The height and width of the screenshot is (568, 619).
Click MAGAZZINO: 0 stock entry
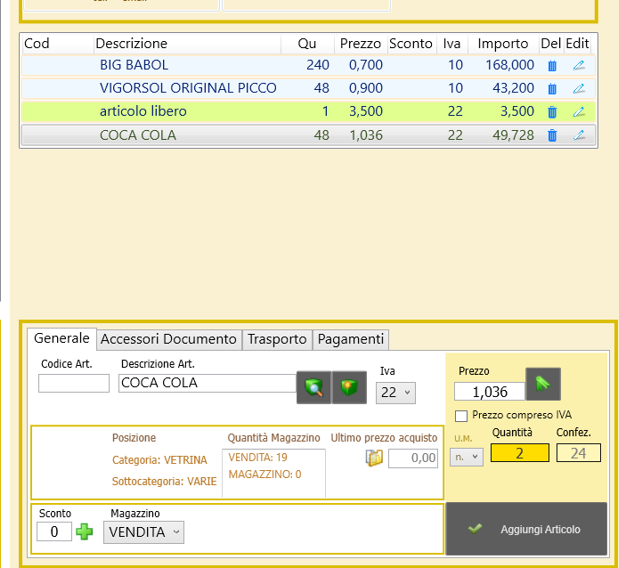(x=265, y=474)
